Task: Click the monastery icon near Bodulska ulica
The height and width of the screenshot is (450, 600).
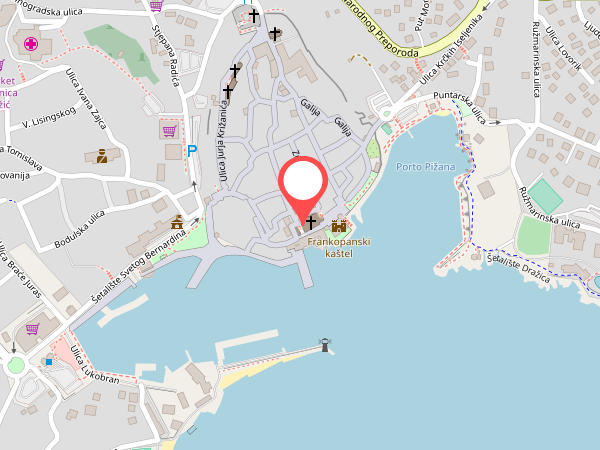Action: tap(177, 222)
